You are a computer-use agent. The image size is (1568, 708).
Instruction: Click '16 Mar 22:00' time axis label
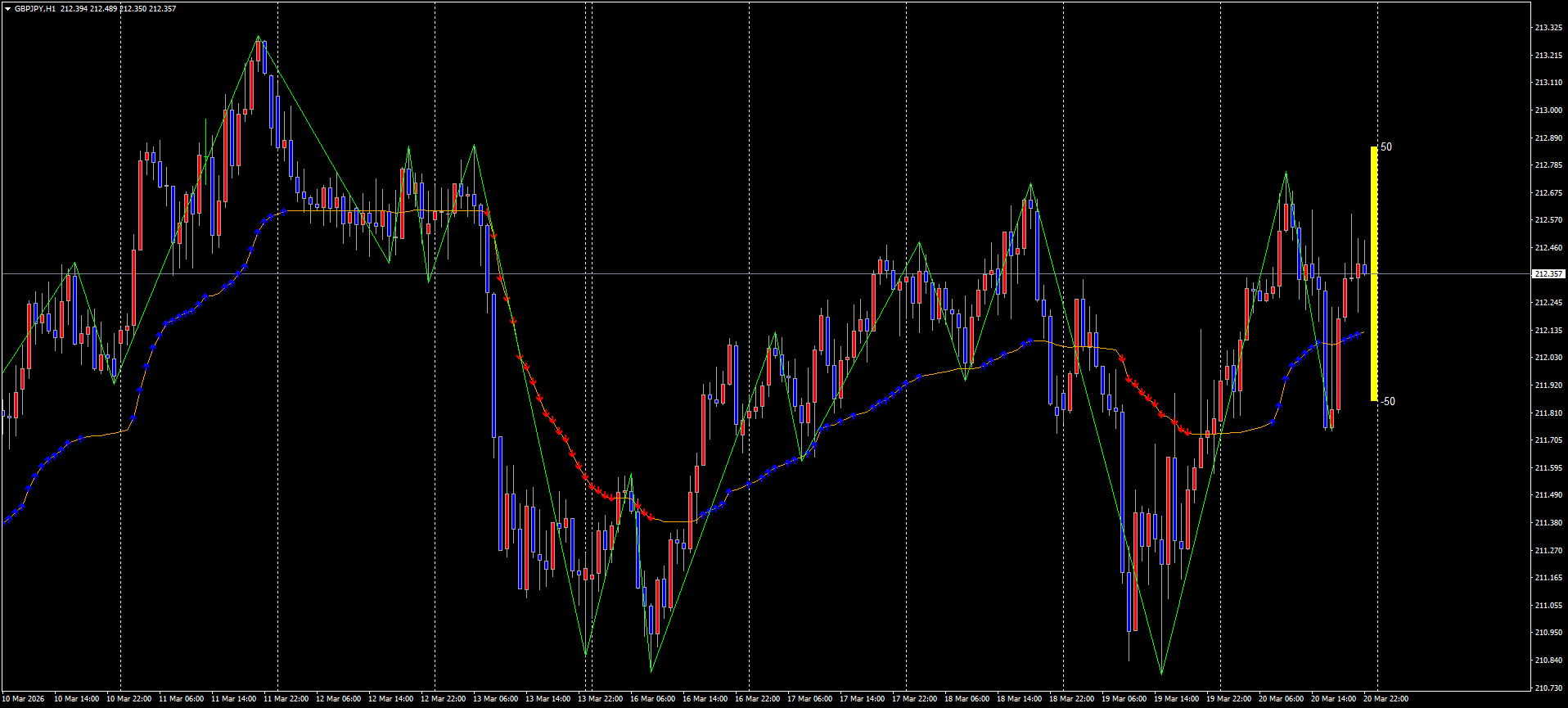pyautogui.click(x=757, y=699)
